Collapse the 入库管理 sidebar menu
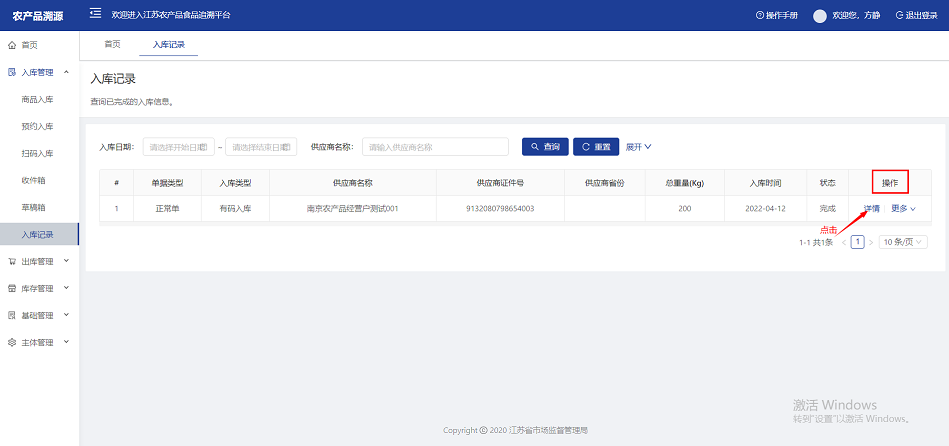Image resolution: width=949 pixels, height=446 pixels. [38, 72]
